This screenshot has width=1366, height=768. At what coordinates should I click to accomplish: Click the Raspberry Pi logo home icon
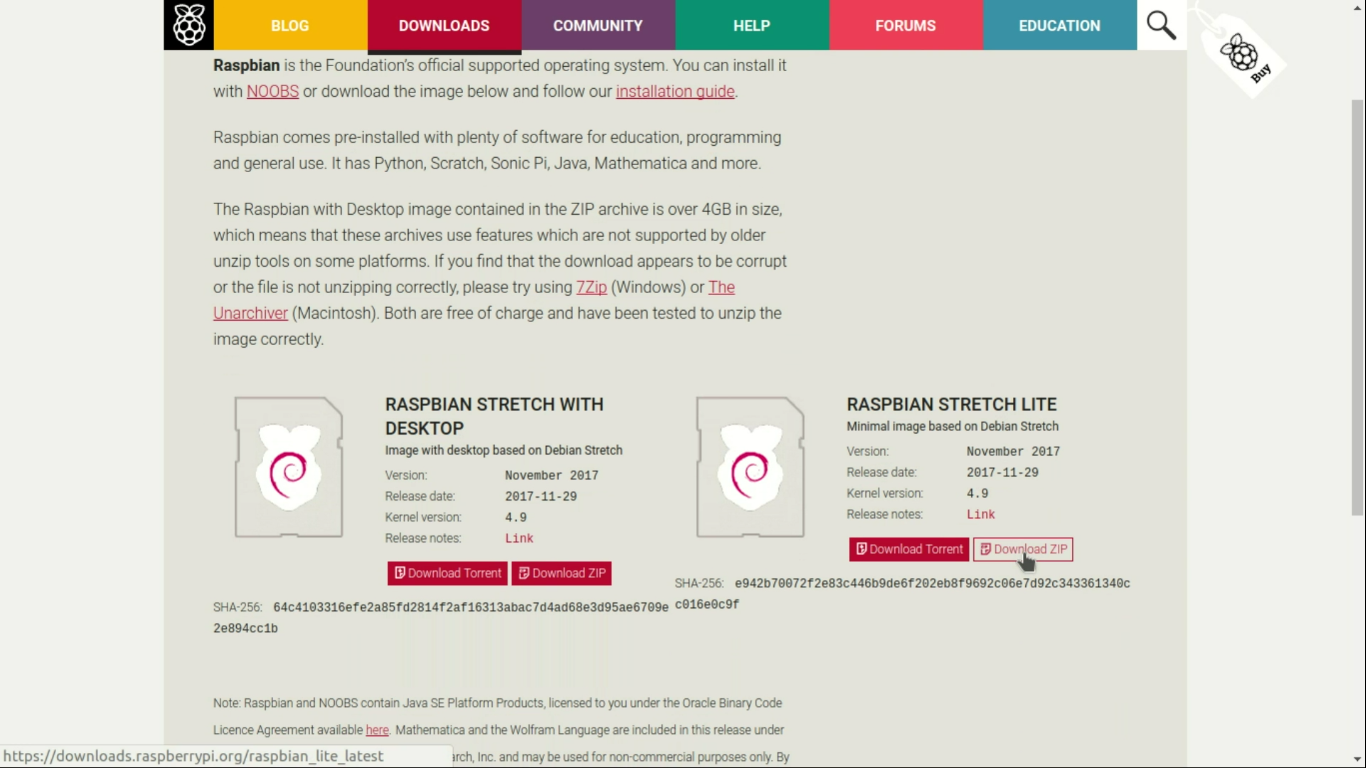(189, 25)
